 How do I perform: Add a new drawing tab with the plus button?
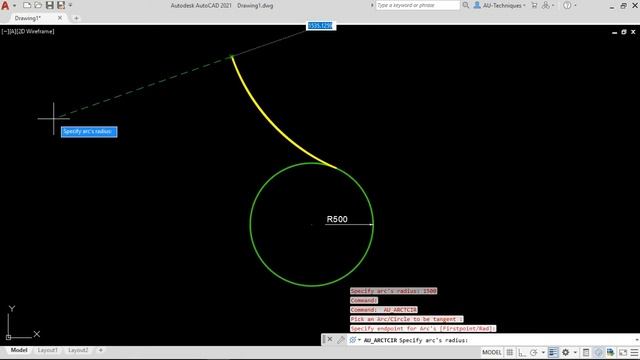click(76, 18)
